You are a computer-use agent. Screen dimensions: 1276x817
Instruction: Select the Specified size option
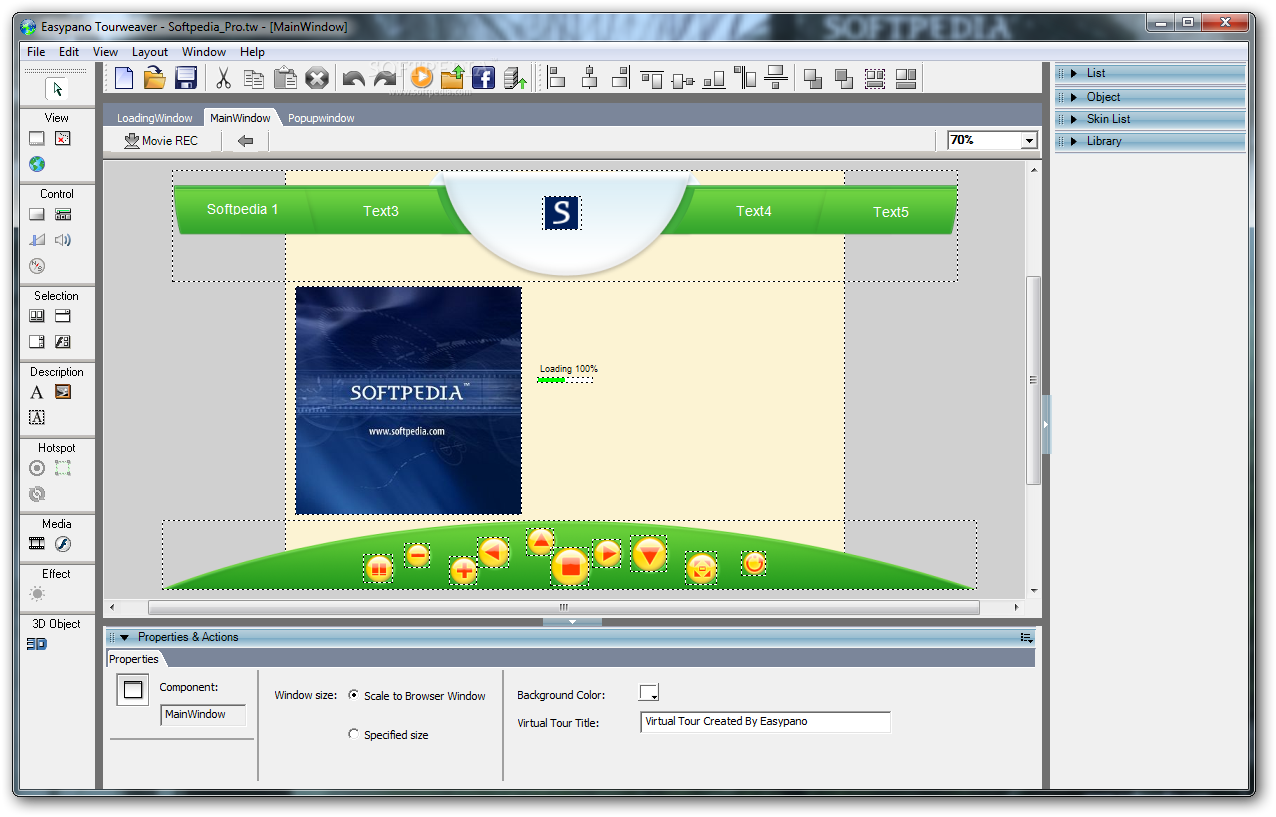click(354, 734)
